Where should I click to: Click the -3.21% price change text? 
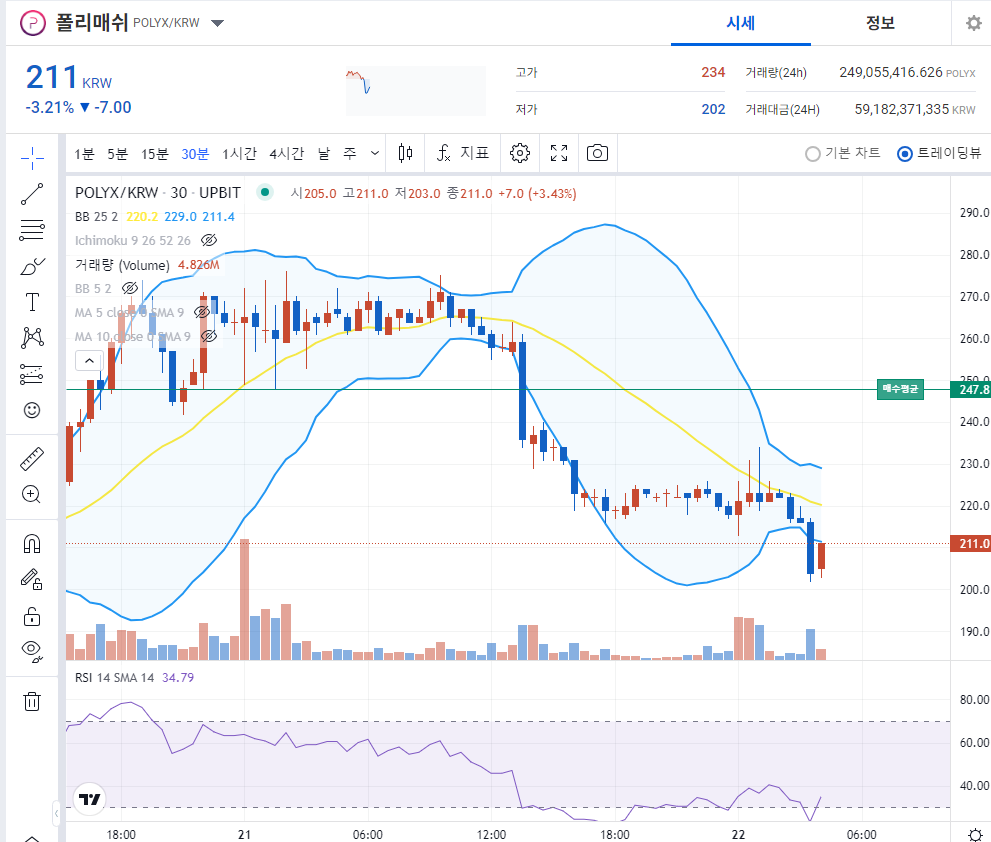(x=49, y=107)
